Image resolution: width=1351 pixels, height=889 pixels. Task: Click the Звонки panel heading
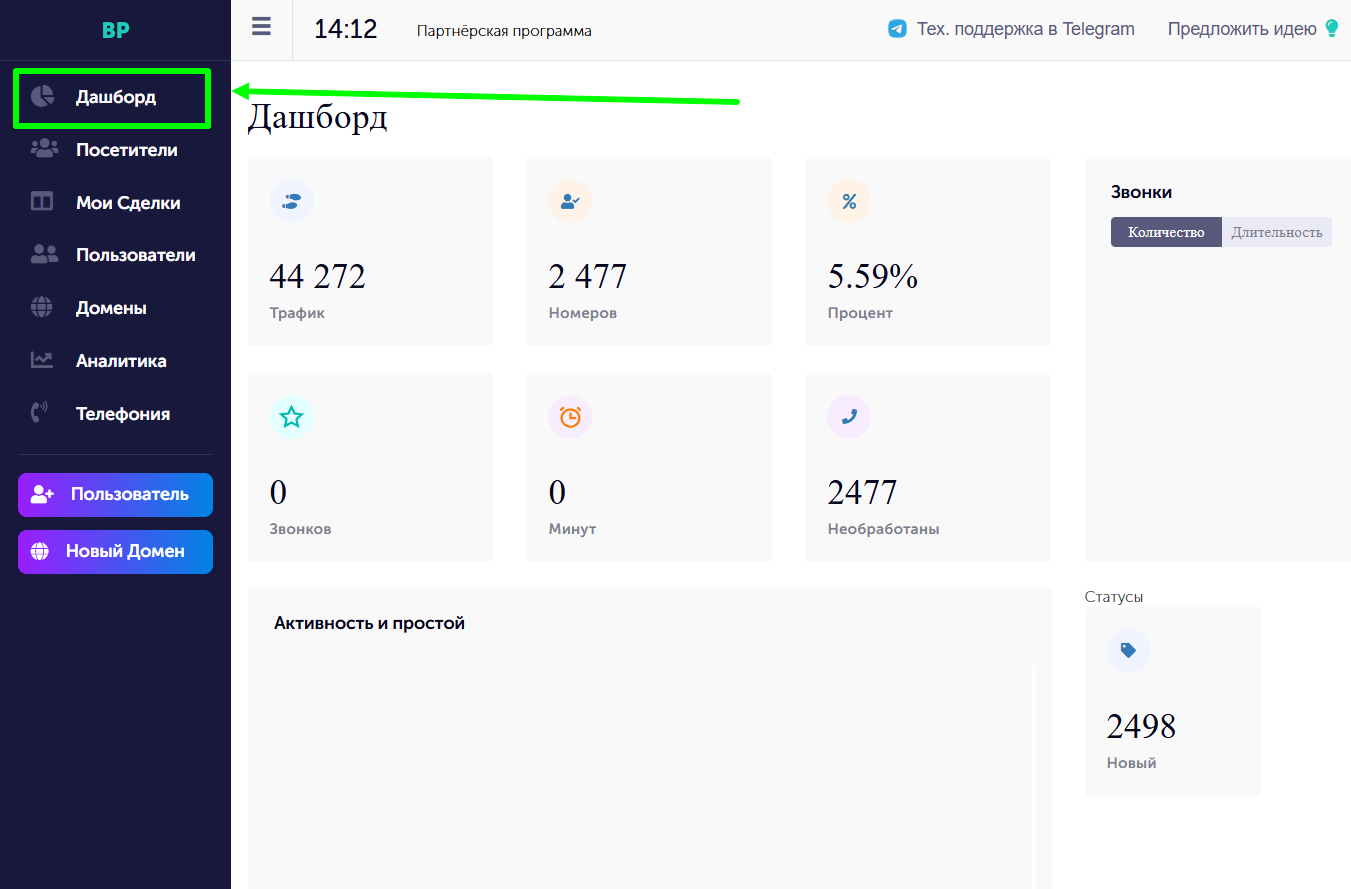1141,192
